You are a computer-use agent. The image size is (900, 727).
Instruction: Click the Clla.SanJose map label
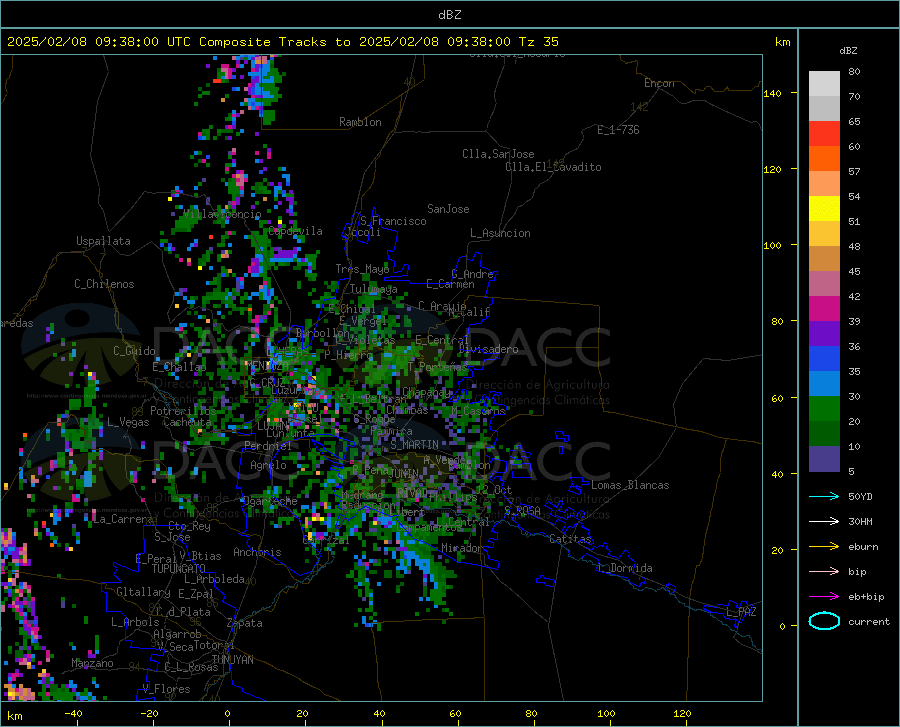click(x=498, y=154)
